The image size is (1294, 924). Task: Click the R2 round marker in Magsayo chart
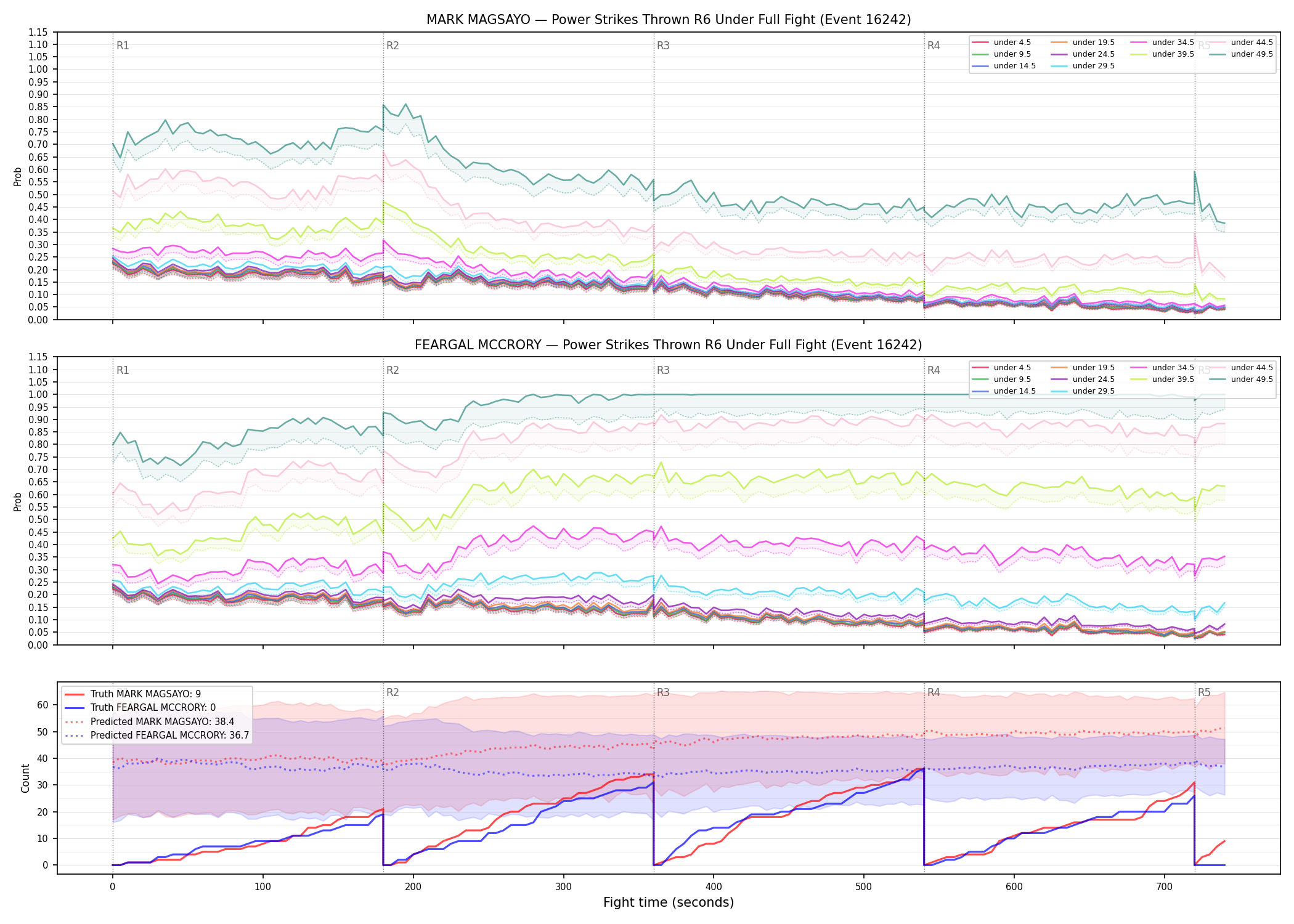click(x=393, y=46)
